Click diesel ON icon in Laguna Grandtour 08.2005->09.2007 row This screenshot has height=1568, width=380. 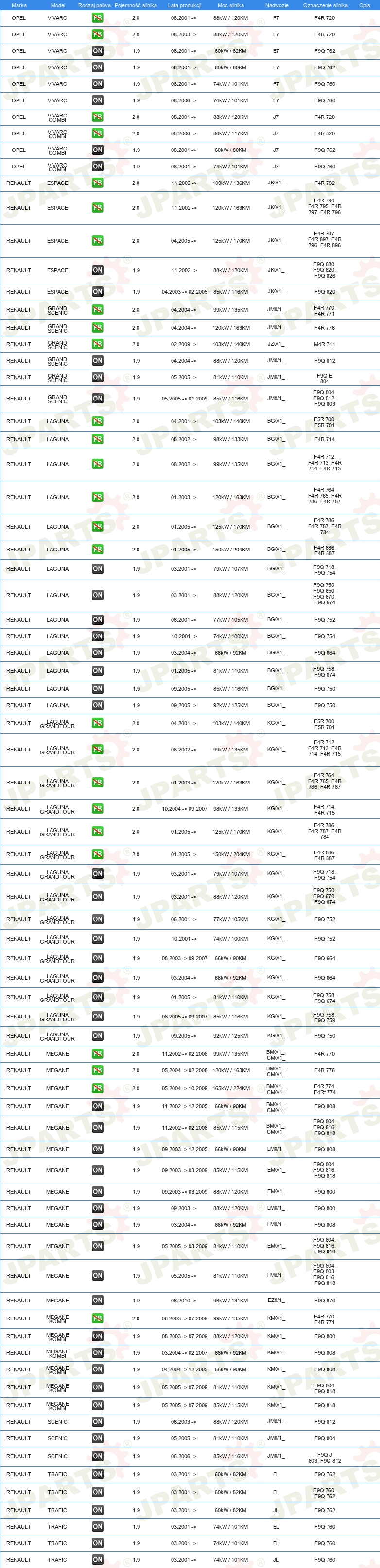pyautogui.click(x=98, y=1017)
